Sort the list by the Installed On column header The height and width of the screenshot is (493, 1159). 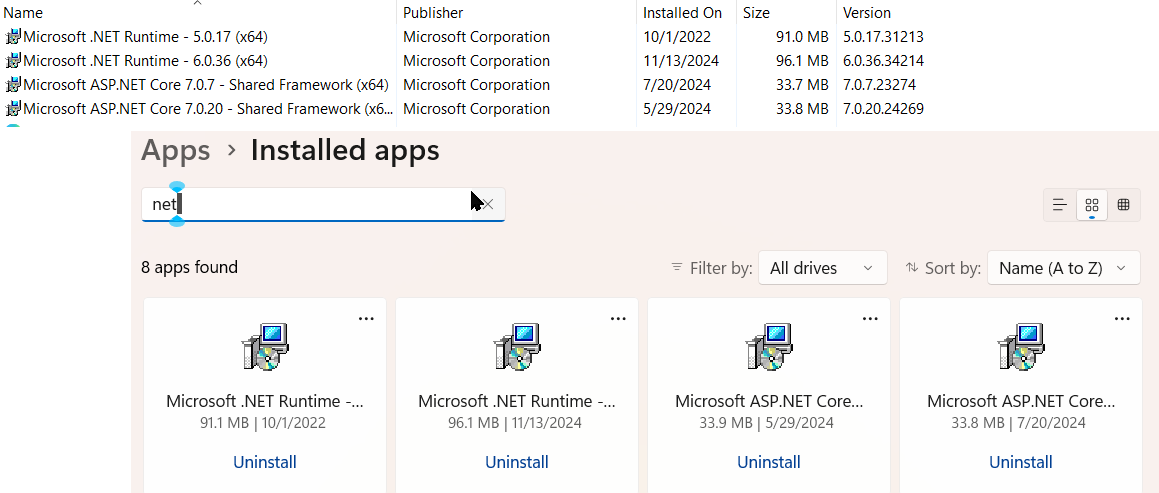tap(683, 13)
